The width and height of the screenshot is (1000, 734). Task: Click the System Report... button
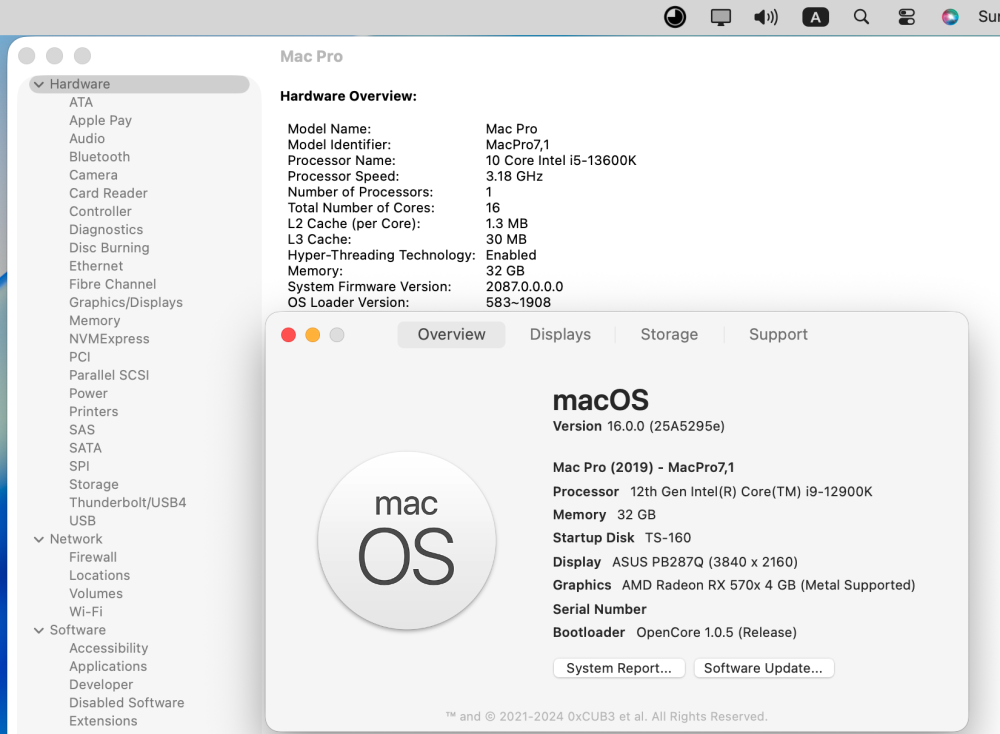(x=619, y=668)
